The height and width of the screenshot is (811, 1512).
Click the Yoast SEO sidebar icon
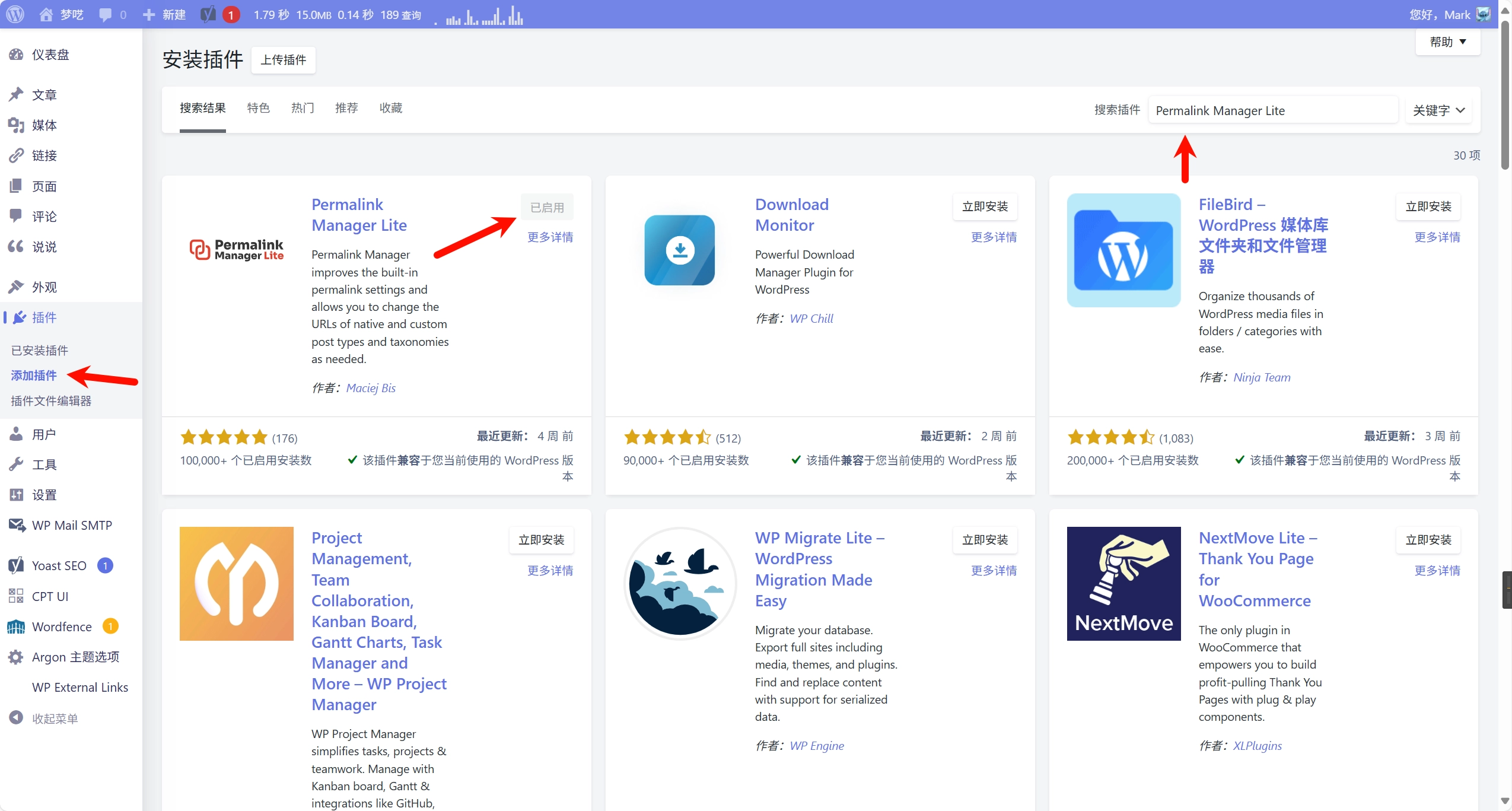tap(16, 565)
